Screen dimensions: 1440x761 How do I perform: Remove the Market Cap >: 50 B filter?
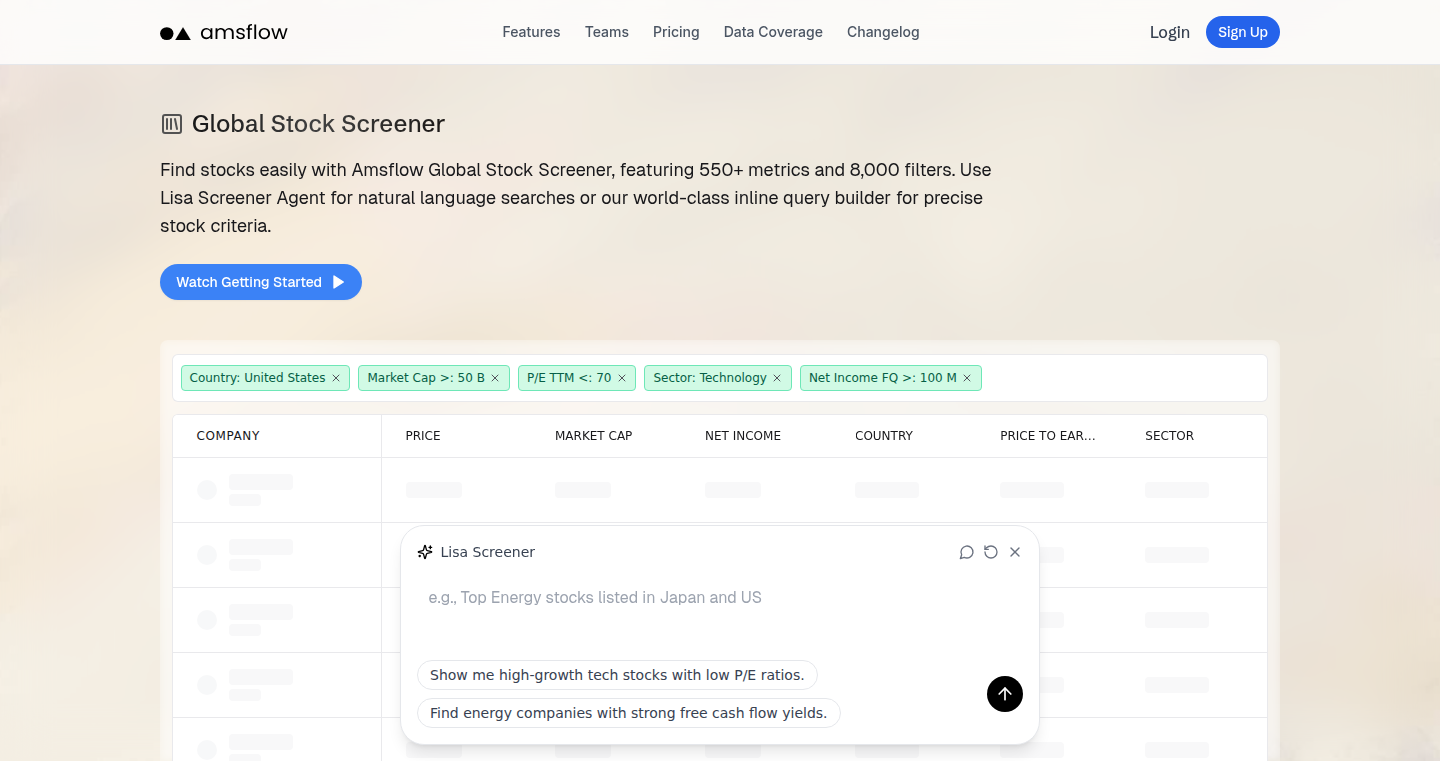tap(495, 378)
